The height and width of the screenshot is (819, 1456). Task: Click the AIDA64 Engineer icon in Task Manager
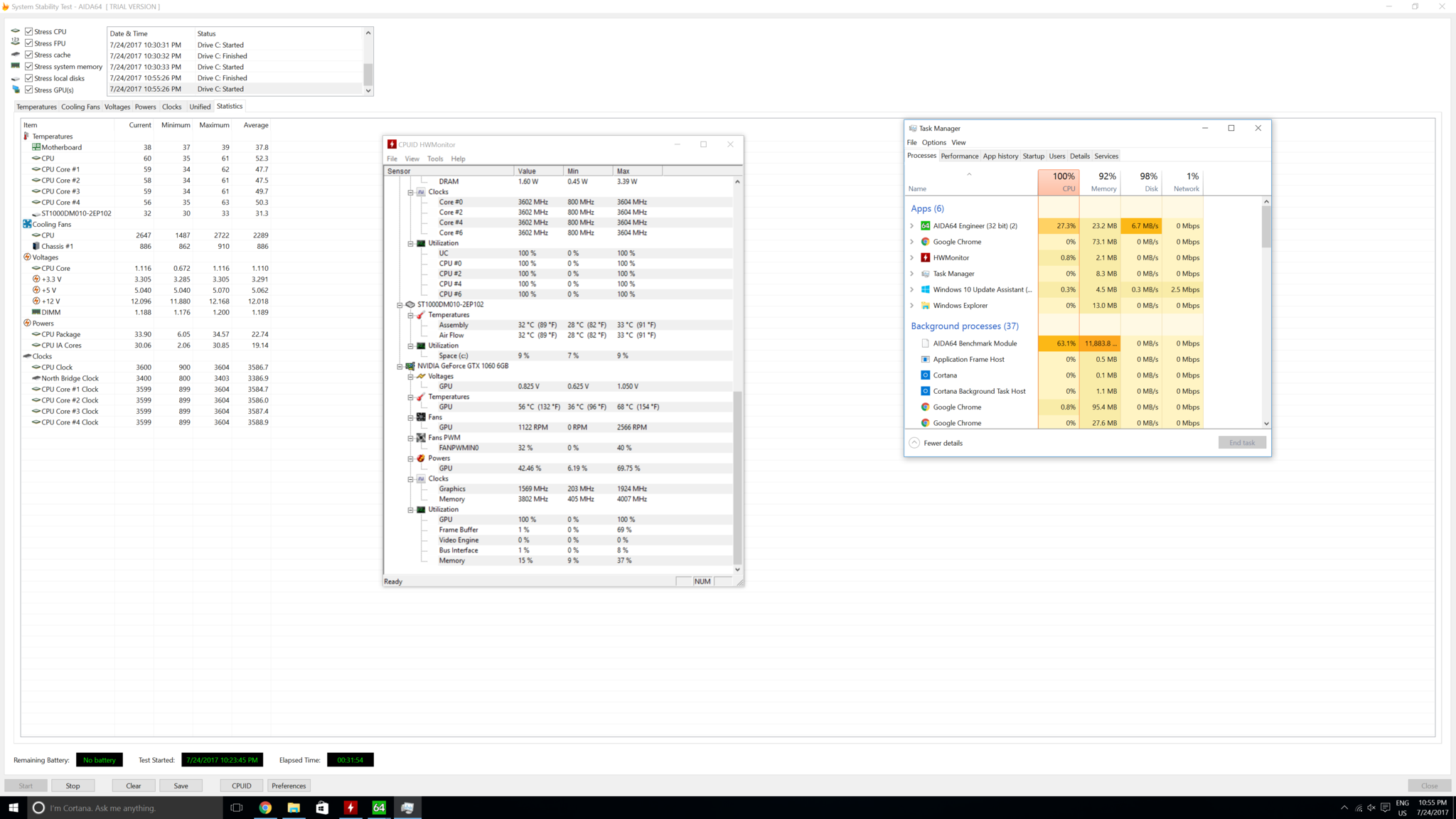pyautogui.click(x=925, y=226)
